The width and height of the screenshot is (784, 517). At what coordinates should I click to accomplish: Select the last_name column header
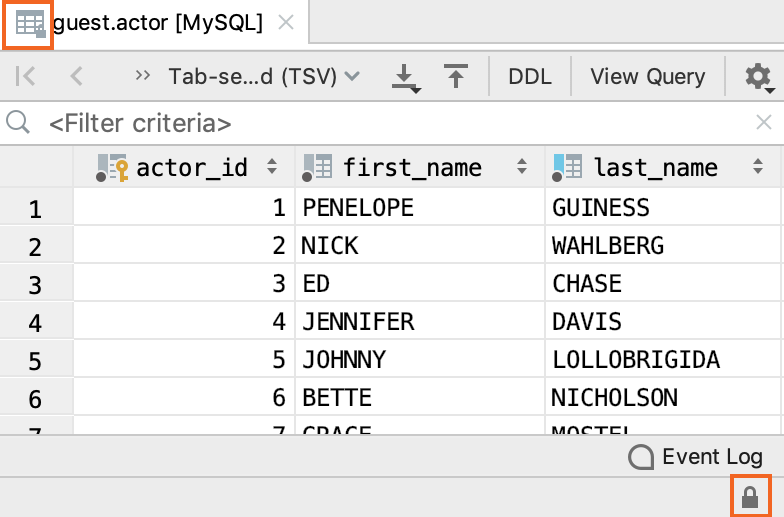[663, 167]
